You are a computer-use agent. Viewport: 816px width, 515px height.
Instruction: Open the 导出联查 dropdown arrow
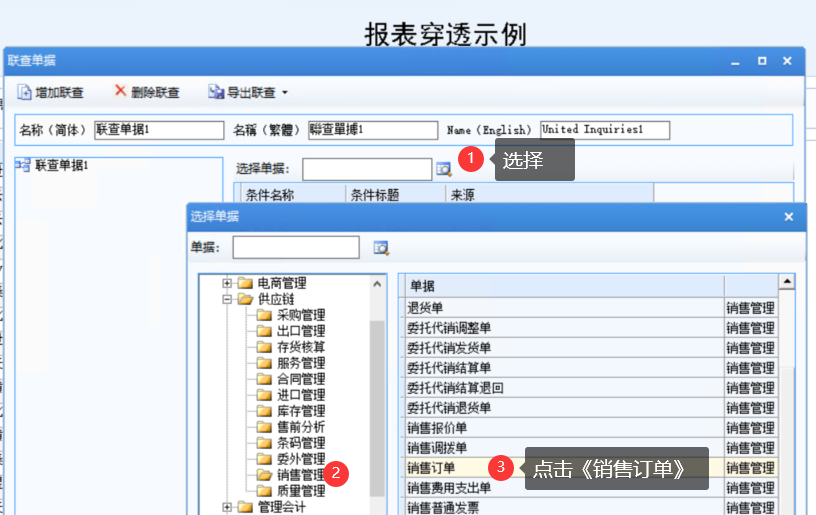[x=285, y=93]
